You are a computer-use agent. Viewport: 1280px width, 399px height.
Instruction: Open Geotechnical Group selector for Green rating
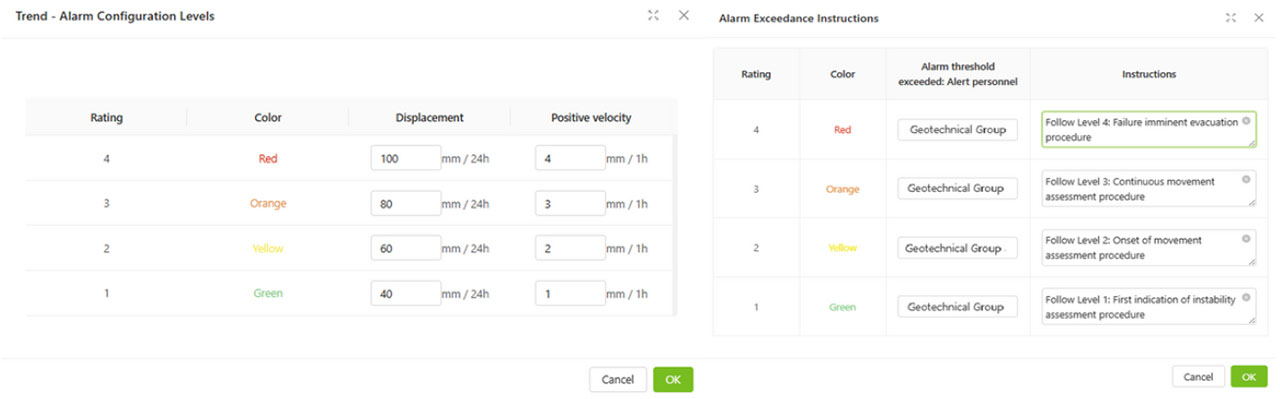[x=957, y=306]
